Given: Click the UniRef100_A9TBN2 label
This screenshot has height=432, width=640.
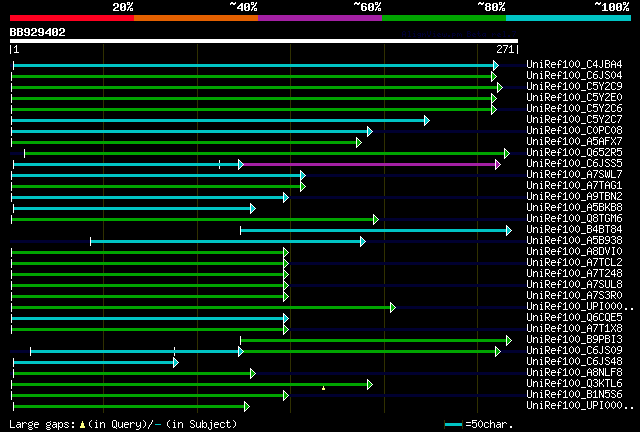Looking at the screenshot, I should click(x=574, y=197).
